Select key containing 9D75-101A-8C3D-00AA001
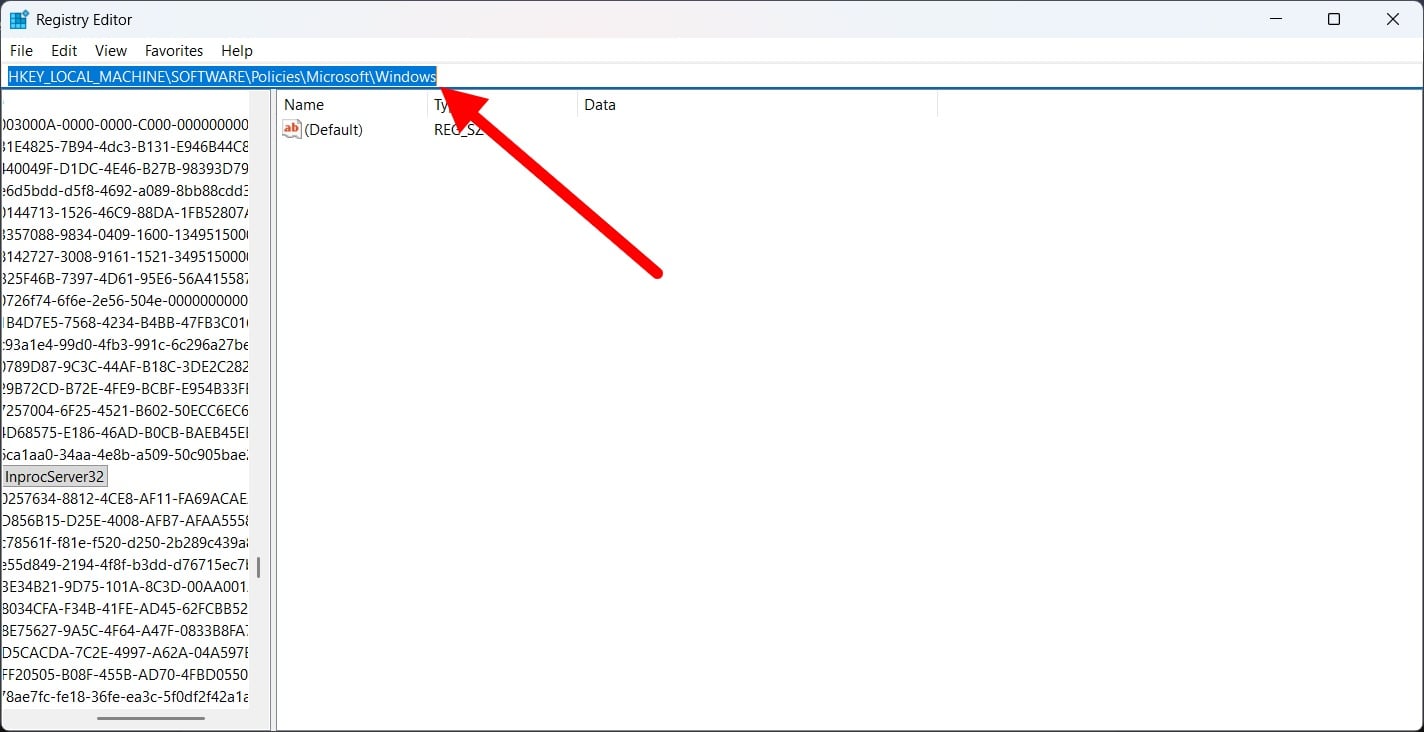Image resolution: width=1424 pixels, height=732 pixels. click(125, 586)
